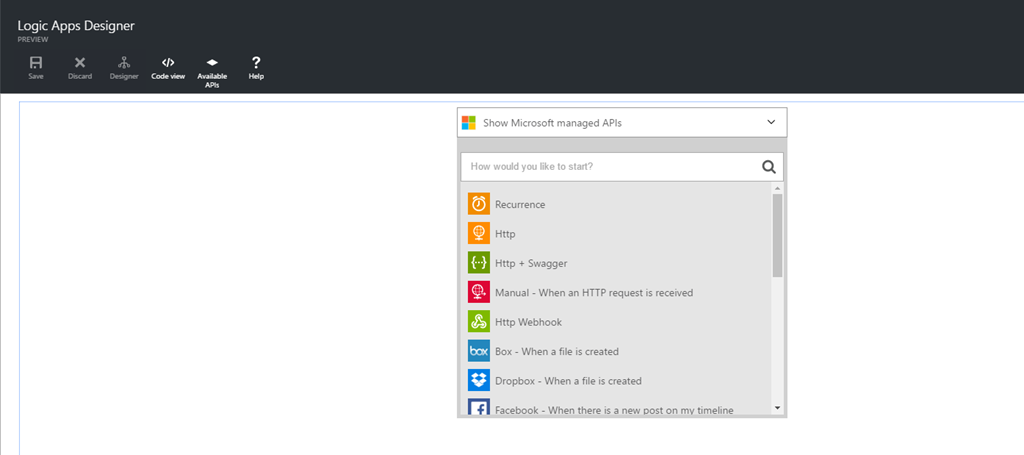Select the Http Webhook icon
The image size is (1024, 455).
(x=479, y=322)
